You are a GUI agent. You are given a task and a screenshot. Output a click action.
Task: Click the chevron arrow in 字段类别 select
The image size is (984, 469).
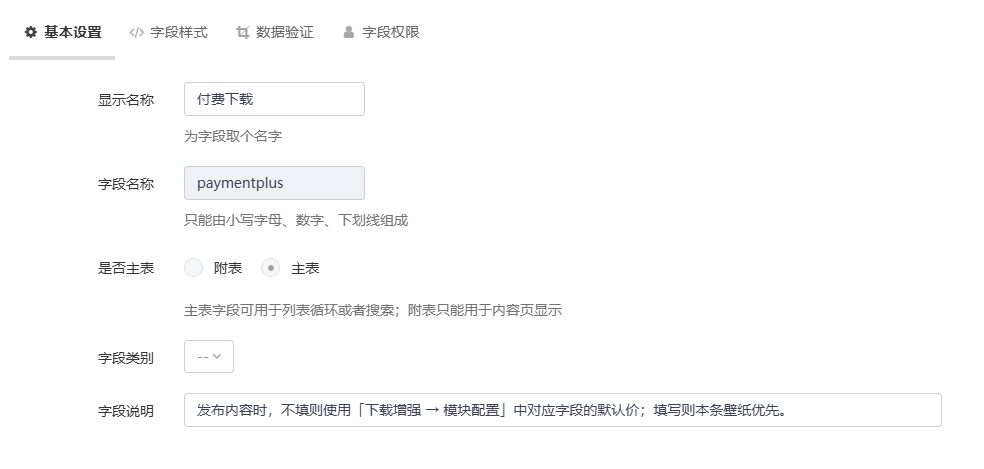tap(217, 357)
